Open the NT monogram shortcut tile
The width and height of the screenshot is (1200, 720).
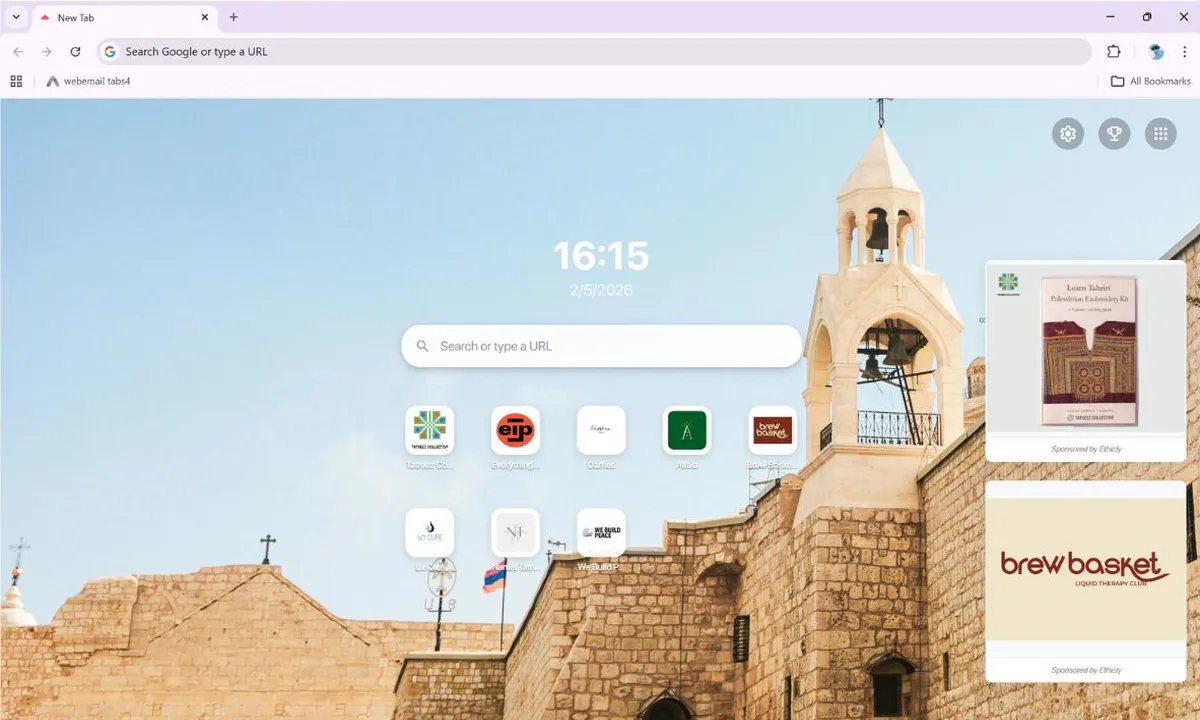515,533
